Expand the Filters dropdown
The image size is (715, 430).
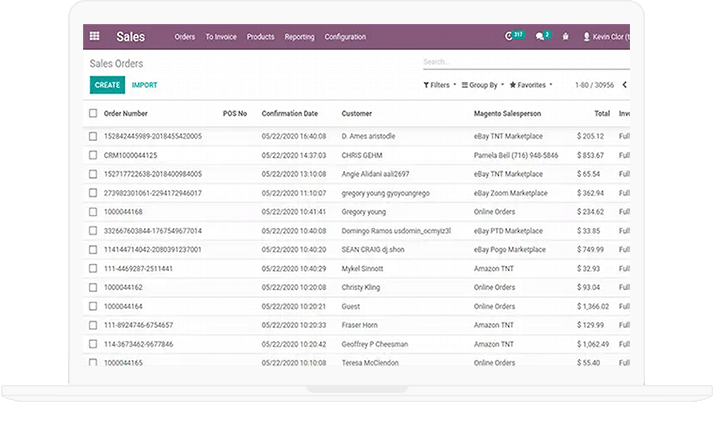[440, 86]
